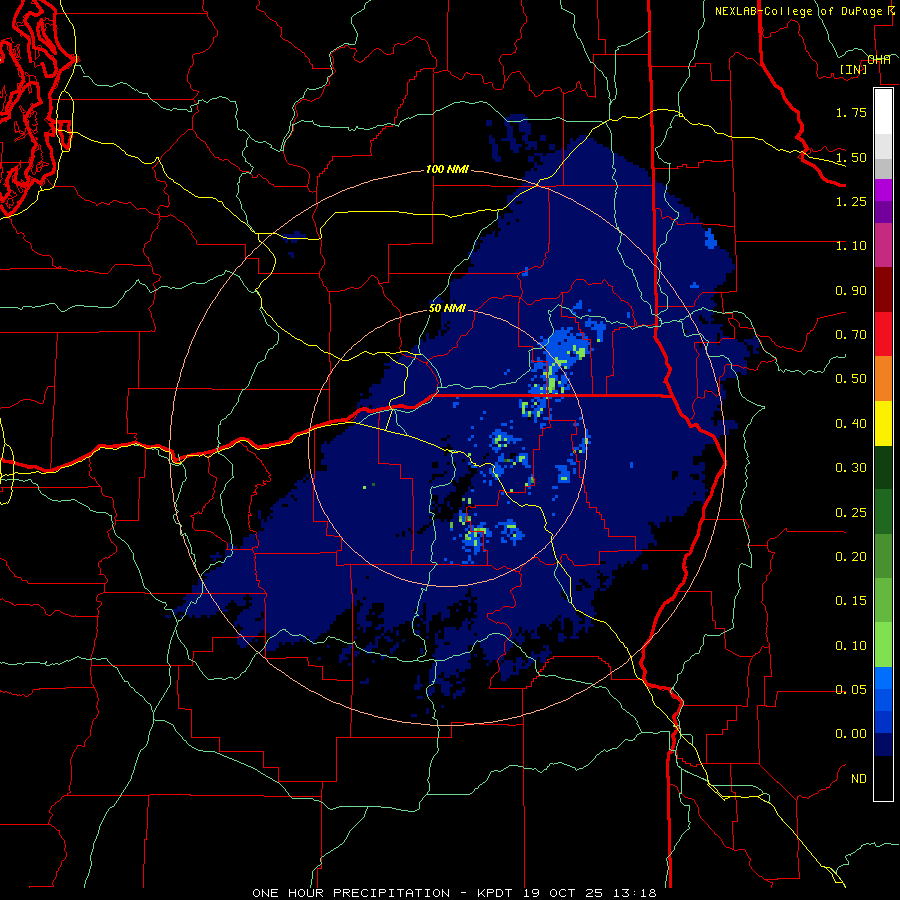Select the black ND swatch at legend bottom
Viewport: 900px width, 900px height.
point(883,778)
